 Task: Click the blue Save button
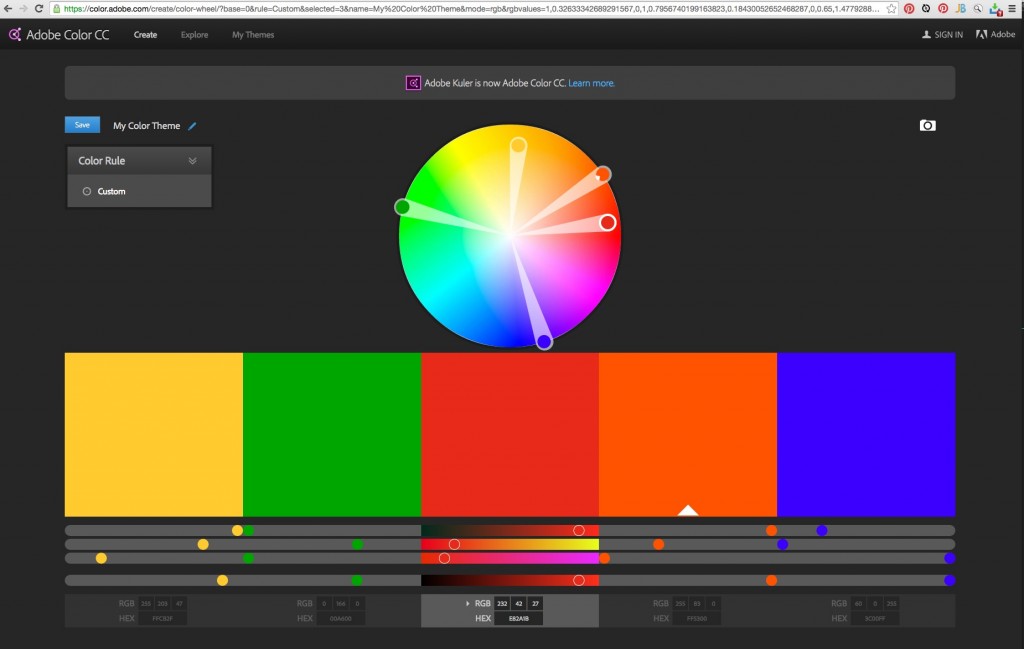(x=82, y=125)
